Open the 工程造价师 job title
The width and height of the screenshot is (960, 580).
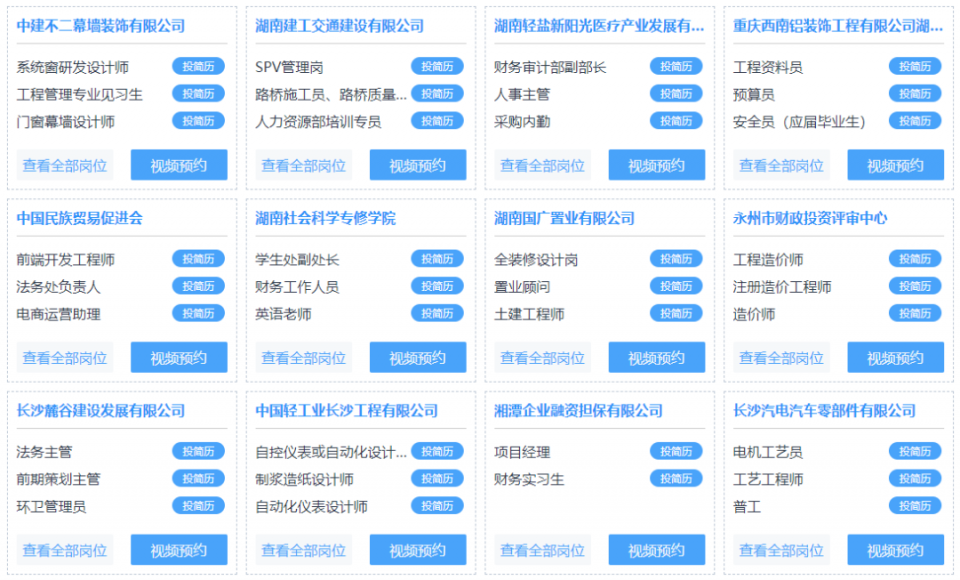pyautogui.click(x=768, y=260)
